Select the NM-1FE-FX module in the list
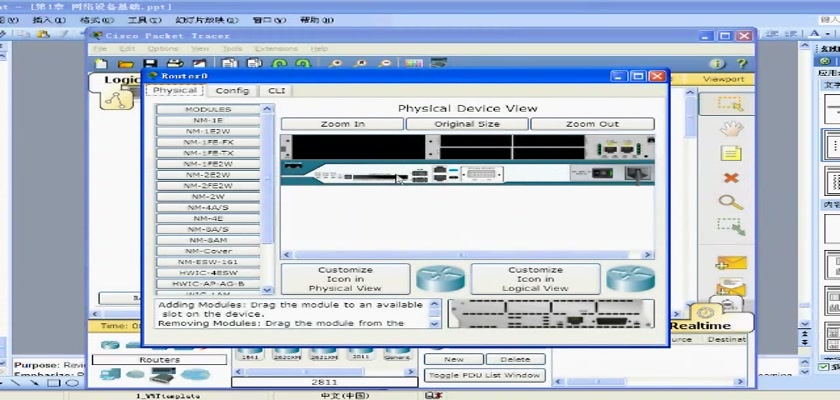The width and height of the screenshot is (840, 400). point(208,142)
